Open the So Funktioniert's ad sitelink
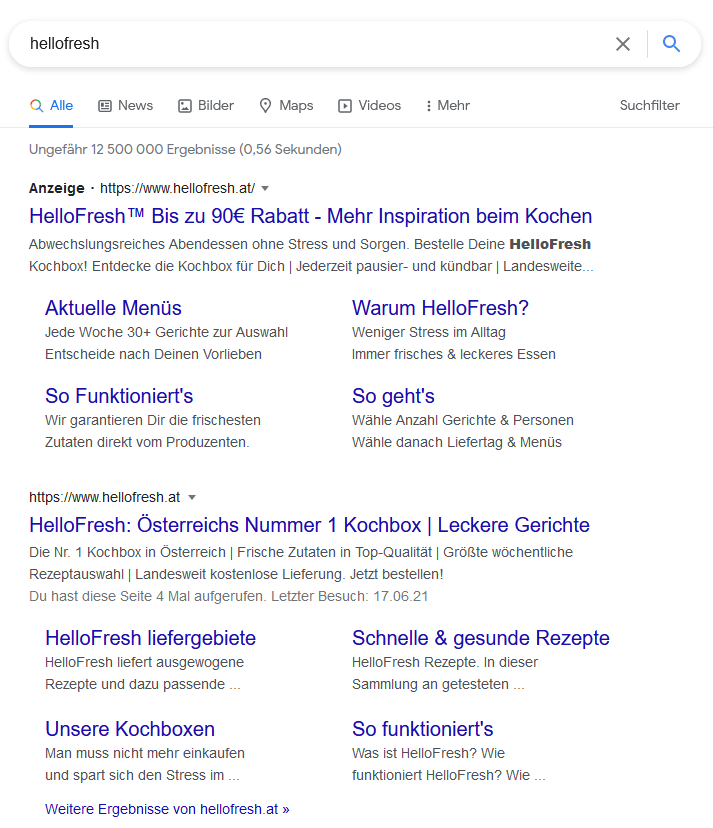The width and height of the screenshot is (713, 828). pyautogui.click(x=119, y=397)
